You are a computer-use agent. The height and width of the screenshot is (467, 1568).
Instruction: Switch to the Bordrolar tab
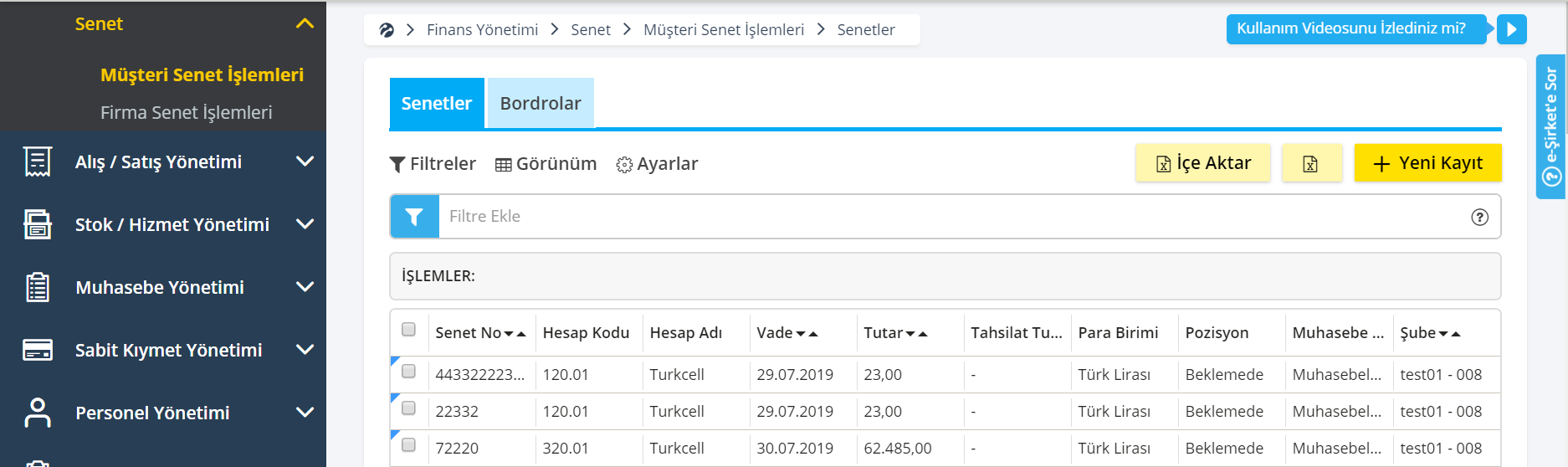[x=541, y=103]
